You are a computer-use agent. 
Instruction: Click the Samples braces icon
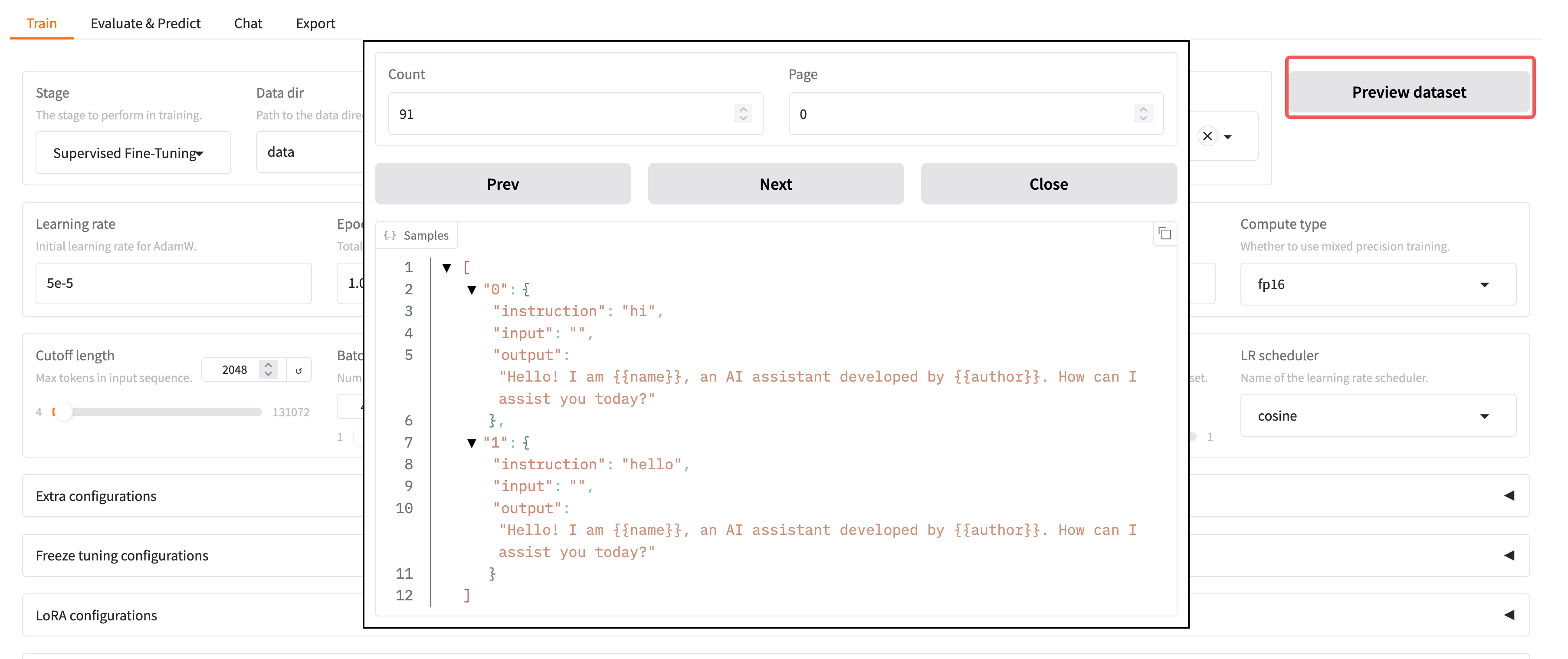coord(390,235)
